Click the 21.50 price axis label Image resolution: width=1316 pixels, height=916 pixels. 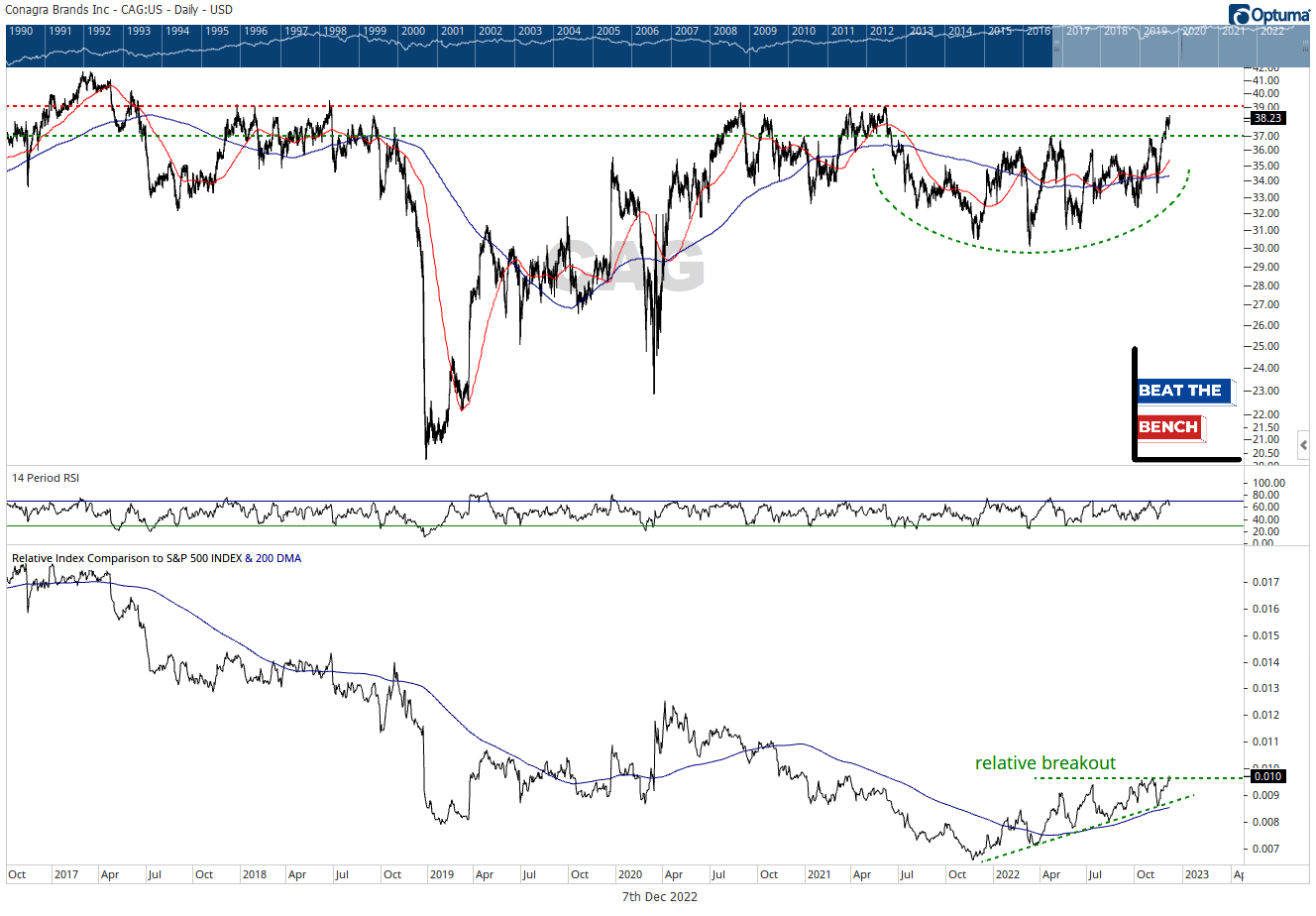pyautogui.click(x=1266, y=426)
